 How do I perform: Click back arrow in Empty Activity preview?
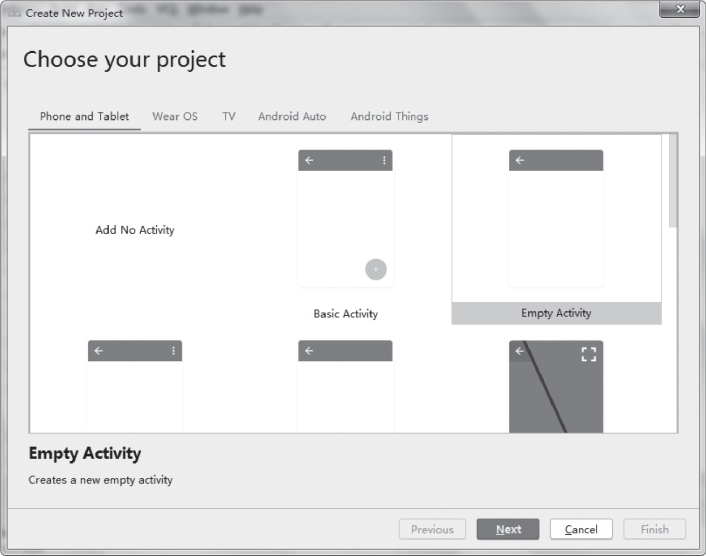520,160
